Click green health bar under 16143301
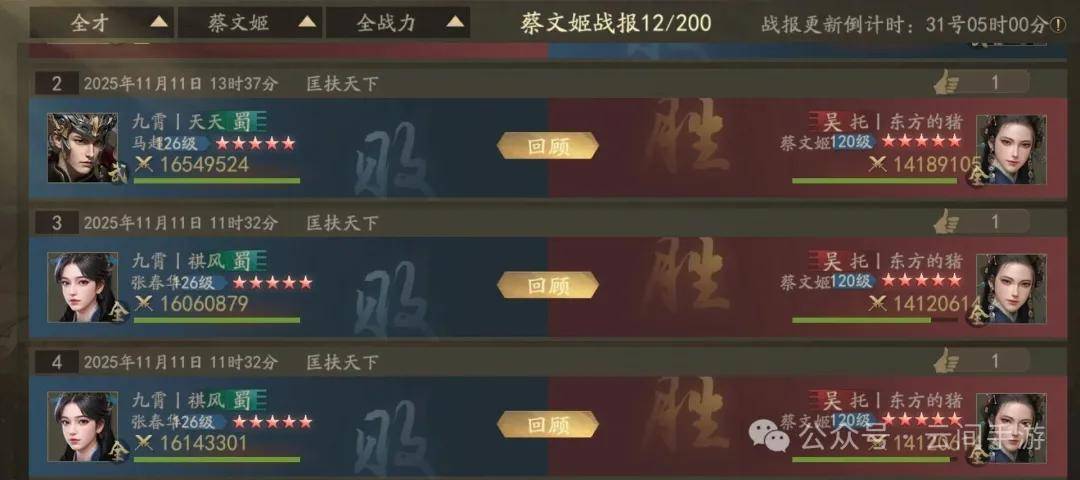Screen dimensions: 1080x480 (x=217, y=459)
